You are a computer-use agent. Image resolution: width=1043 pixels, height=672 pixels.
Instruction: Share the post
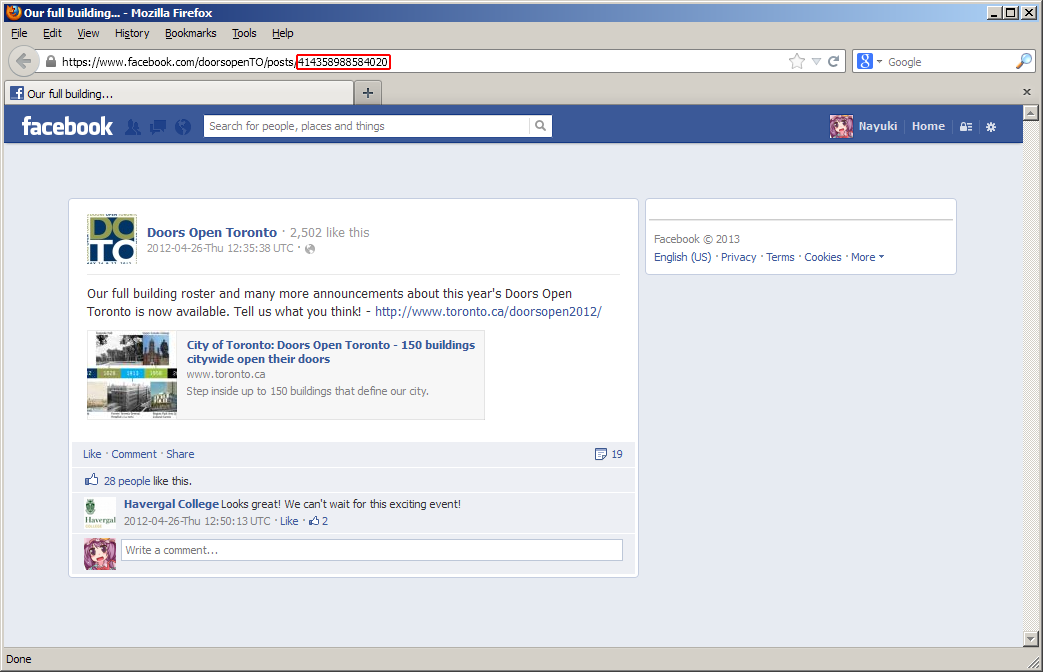180,454
